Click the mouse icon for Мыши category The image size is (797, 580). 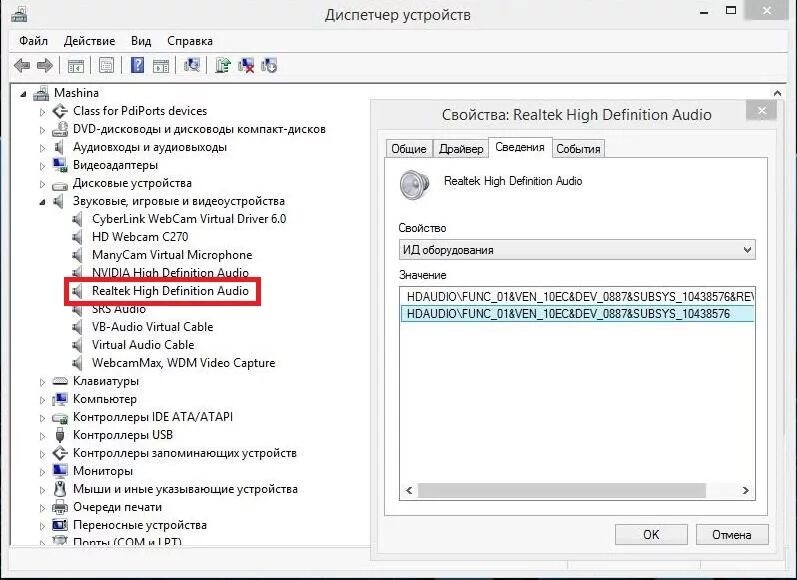click(x=60, y=489)
